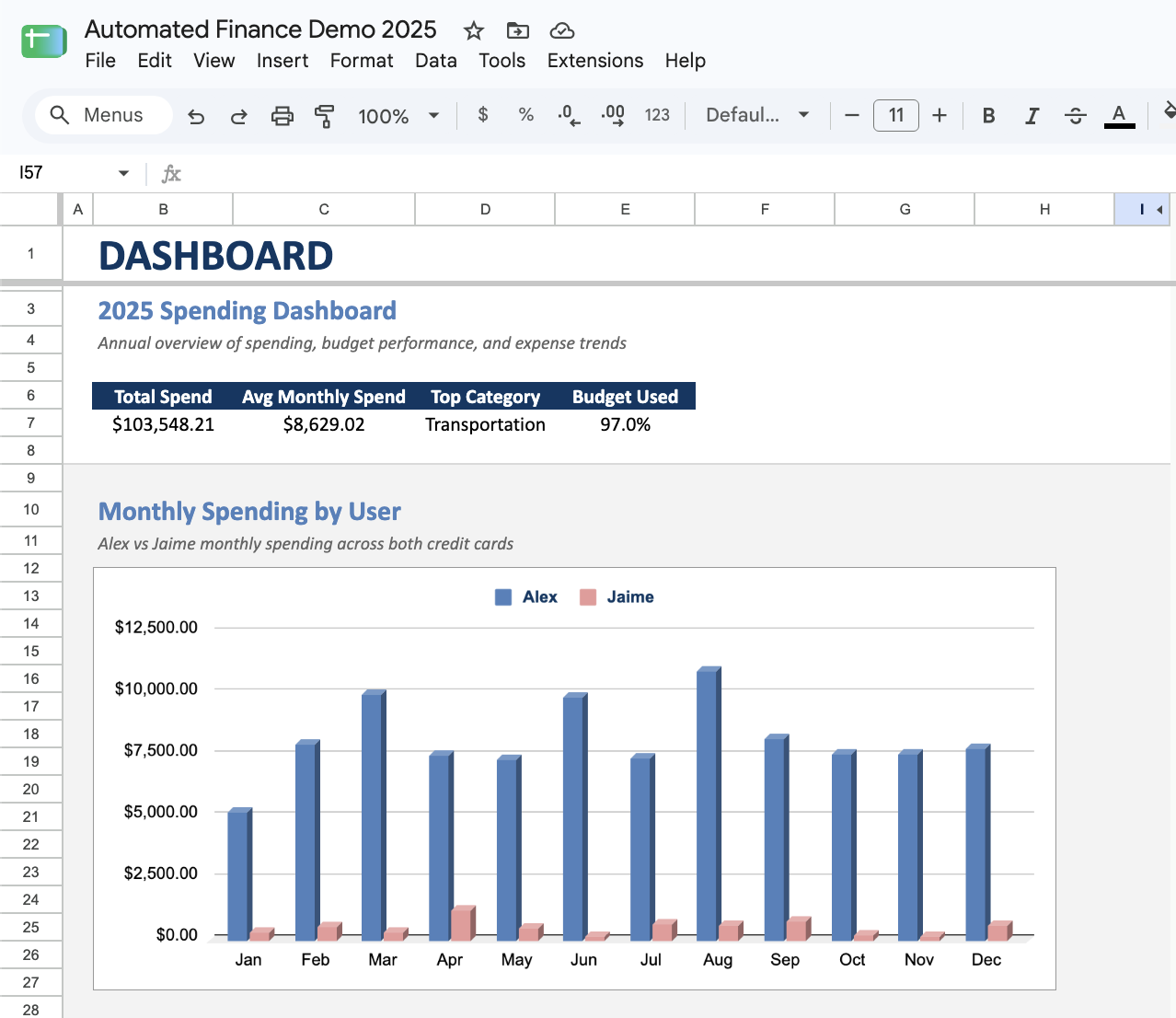Click the Top Category header cell
Screen dimensions: 1176x1018
tap(485, 397)
